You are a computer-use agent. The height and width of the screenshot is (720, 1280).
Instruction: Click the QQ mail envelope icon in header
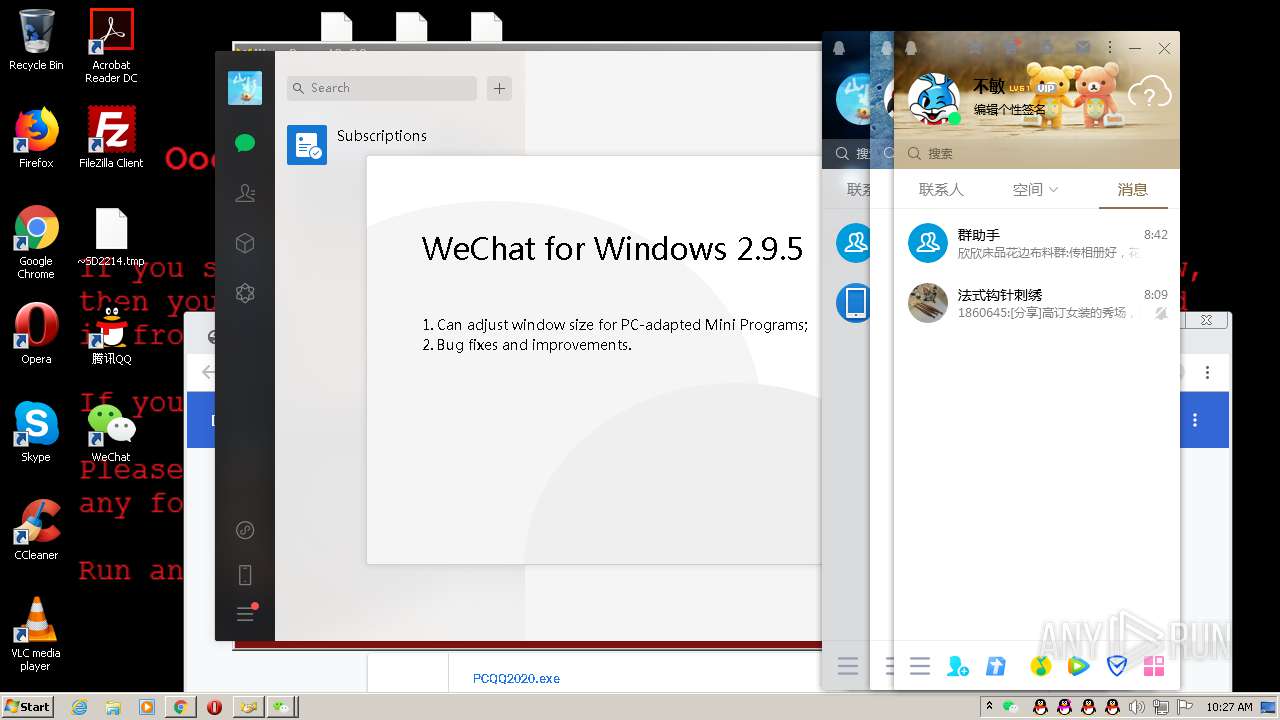[1082, 47]
